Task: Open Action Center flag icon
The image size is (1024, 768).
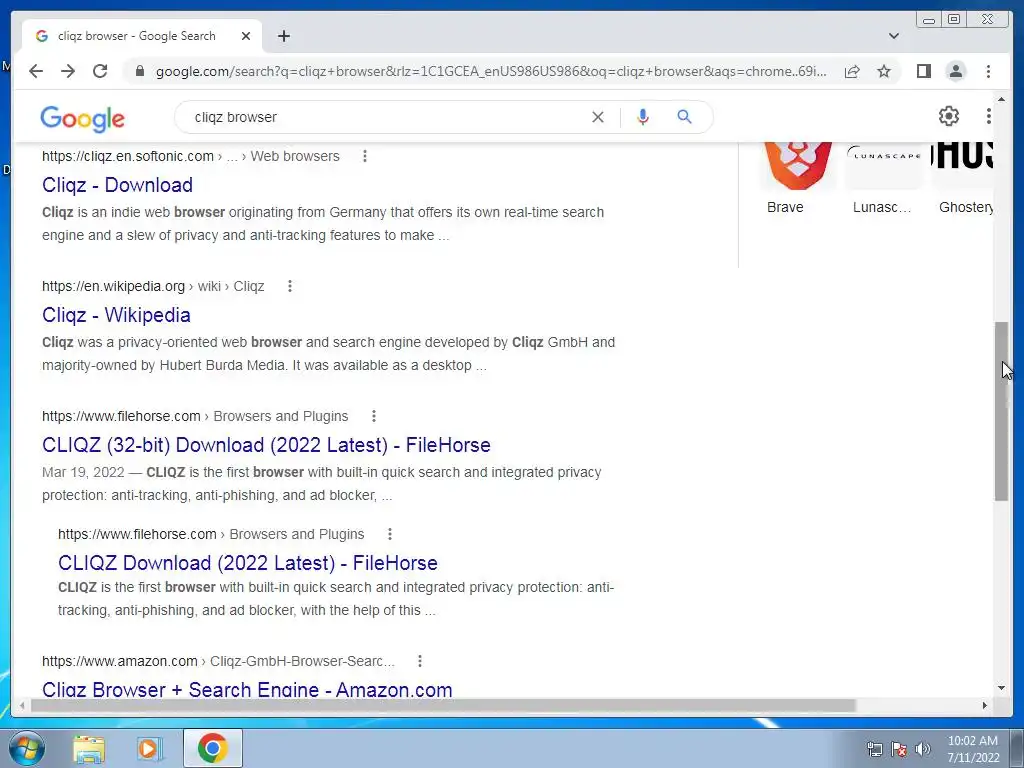Action: 899,749
